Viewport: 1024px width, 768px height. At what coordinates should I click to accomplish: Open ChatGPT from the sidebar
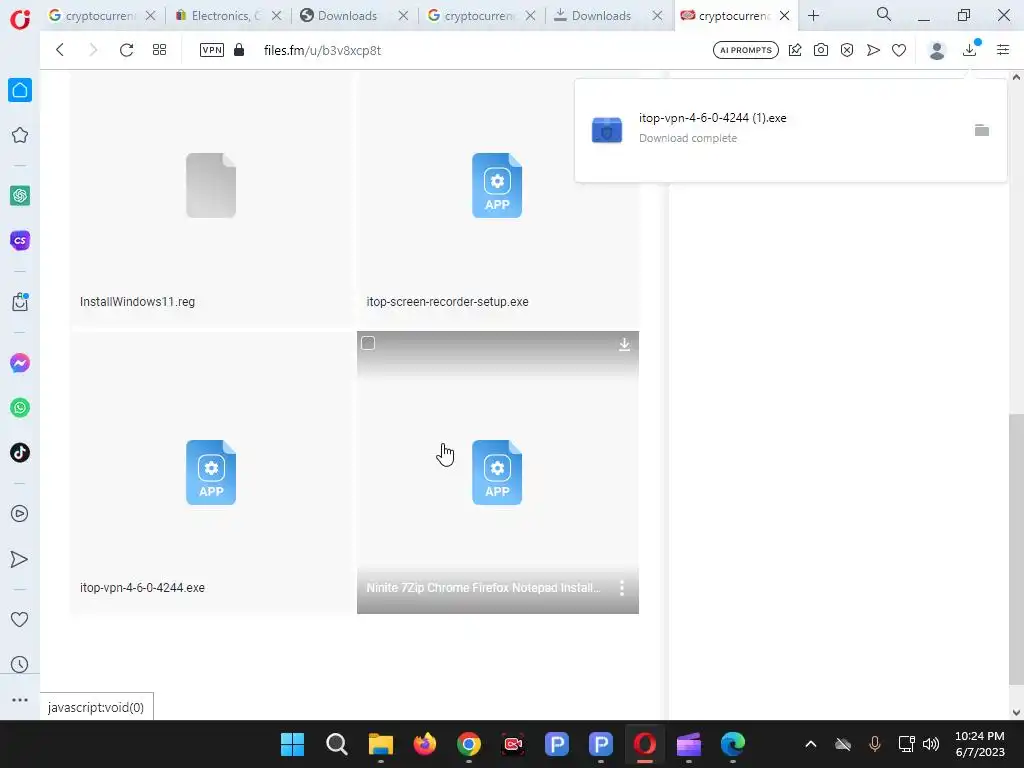[20, 195]
